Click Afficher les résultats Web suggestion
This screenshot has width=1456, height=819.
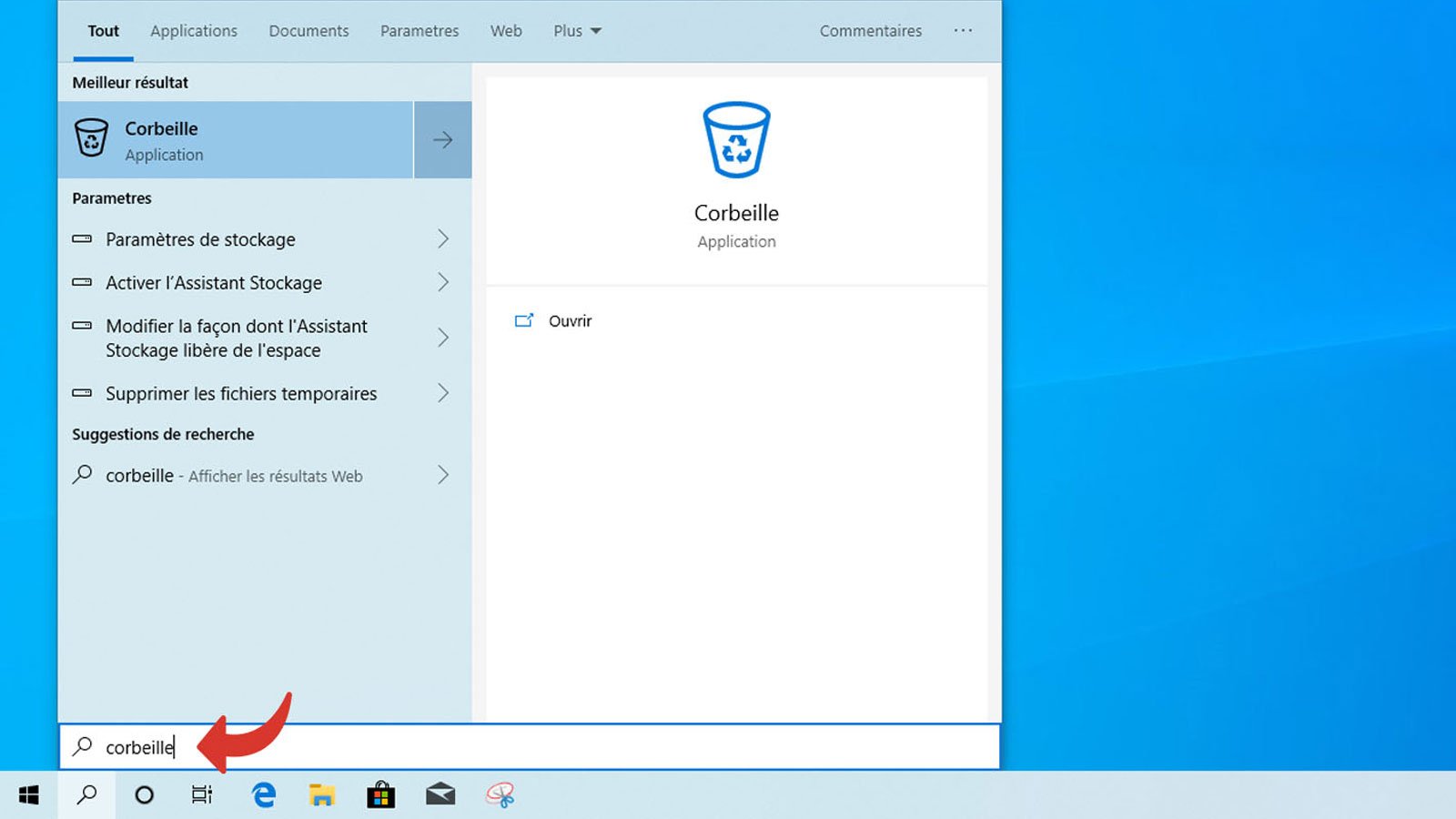click(273, 475)
